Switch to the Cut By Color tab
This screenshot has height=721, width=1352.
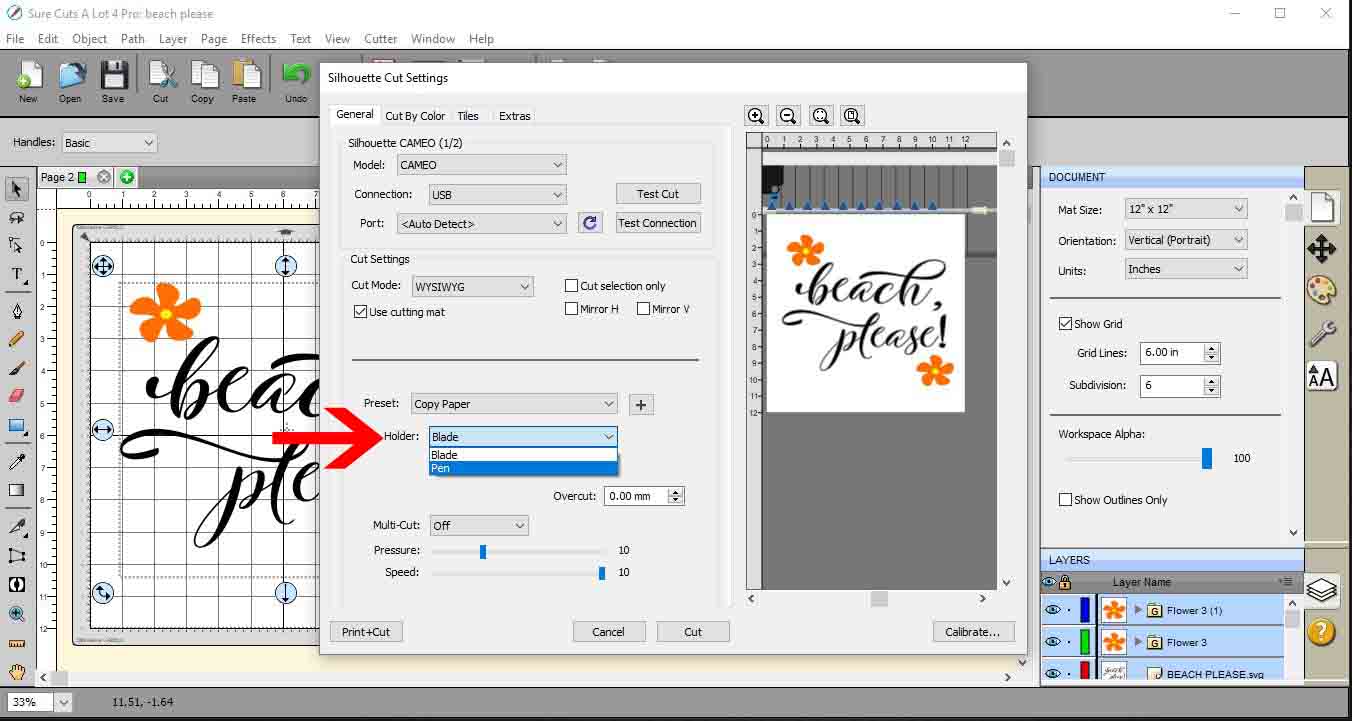[x=415, y=115]
